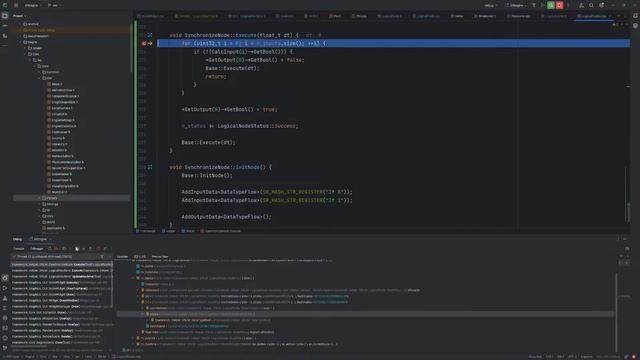Viewport: 640px width, 360px height.
Task: Click gutter navigation icon beside SynchronizeNode::InitNode
Action: coord(150,167)
